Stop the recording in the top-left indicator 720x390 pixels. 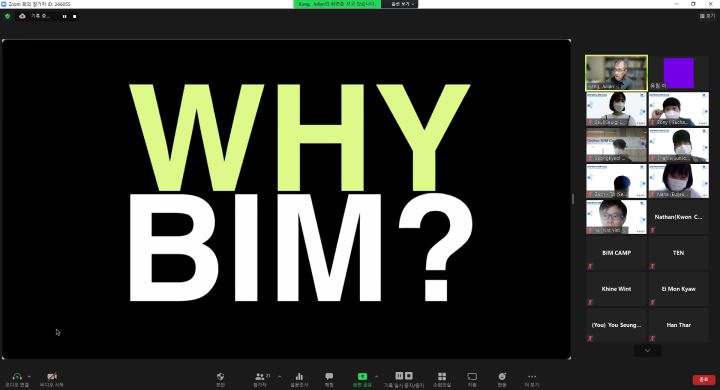pos(74,16)
